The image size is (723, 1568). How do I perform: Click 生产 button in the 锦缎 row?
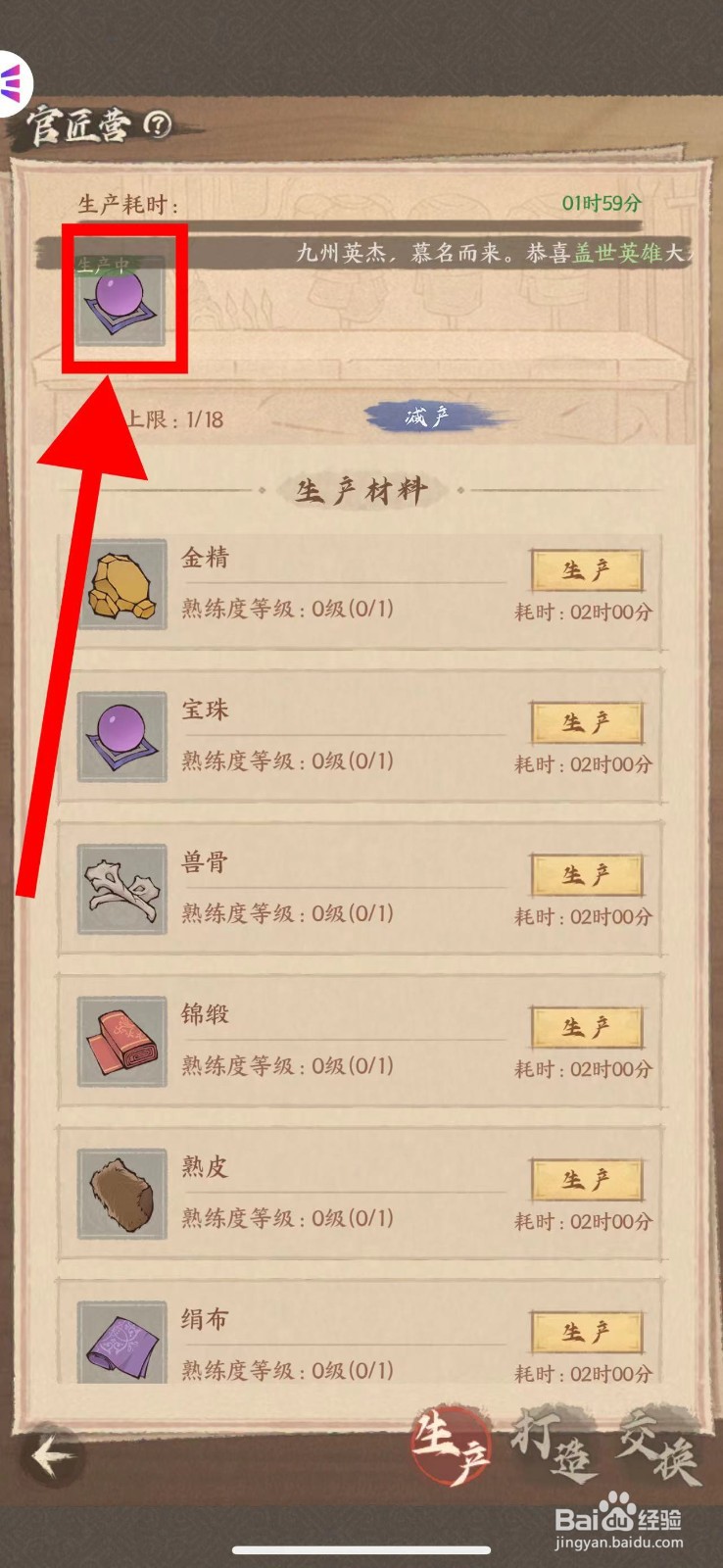586,1027
